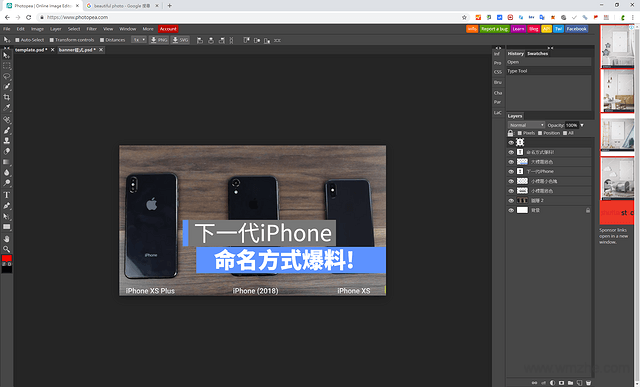Export image with the PNG button
640x387 pixels.
coord(159,40)
